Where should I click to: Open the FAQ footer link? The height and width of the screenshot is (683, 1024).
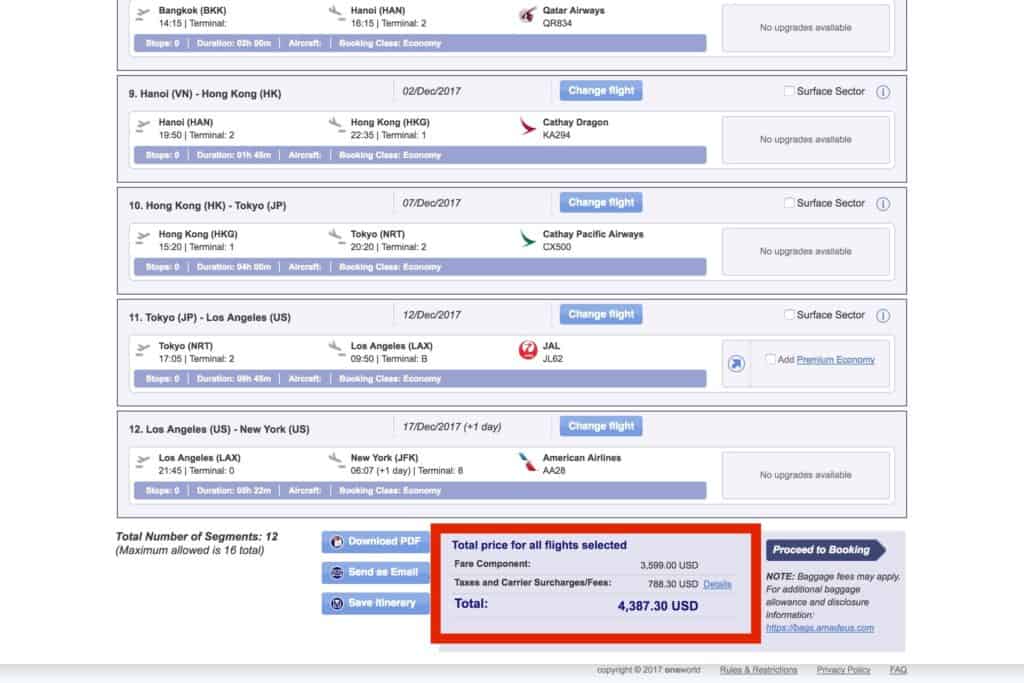[x=897, y=670]
